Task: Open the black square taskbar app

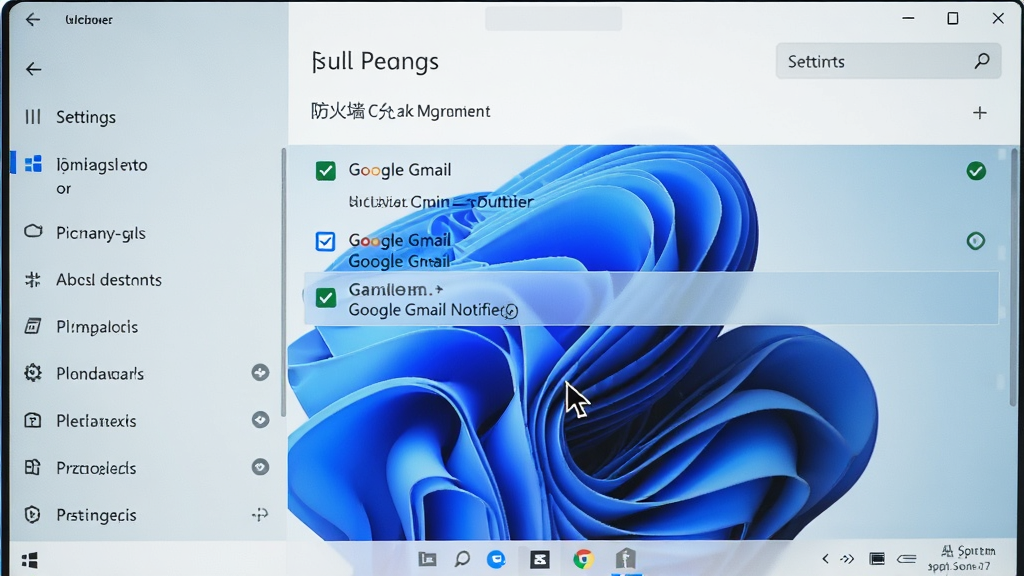Action: click(539, 559)
